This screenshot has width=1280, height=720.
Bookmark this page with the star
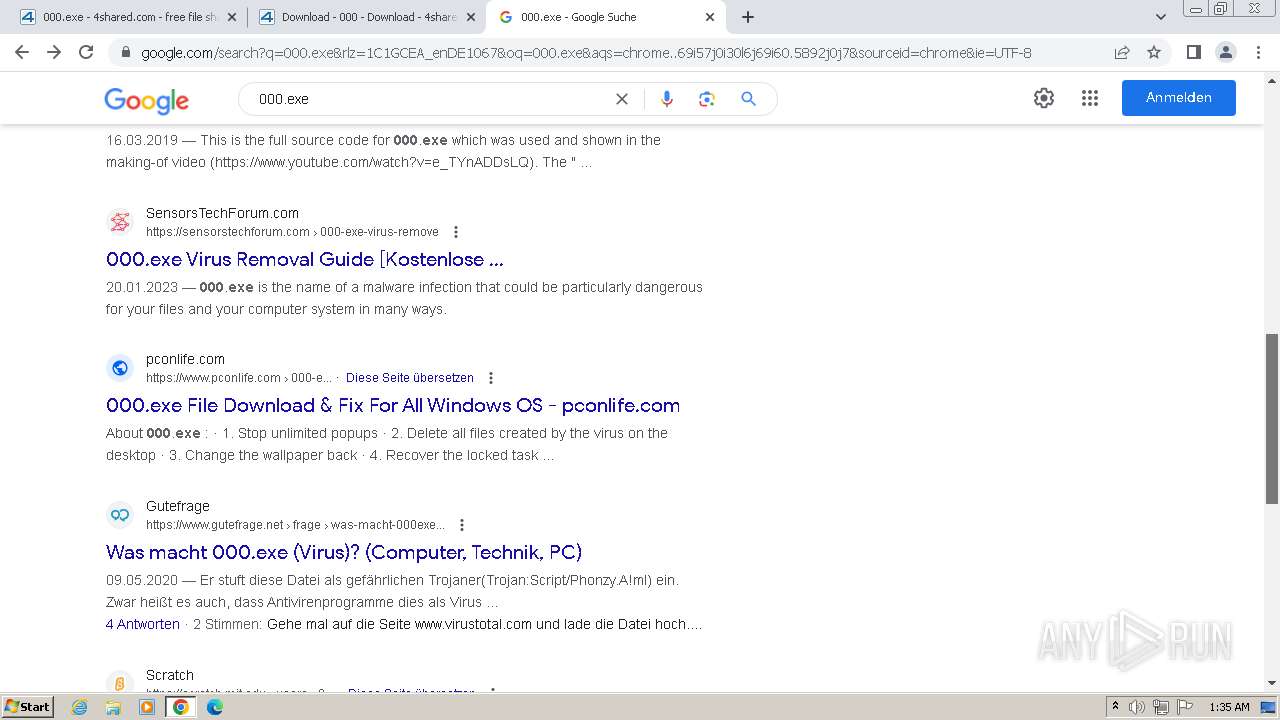[x=1154, y=52]
